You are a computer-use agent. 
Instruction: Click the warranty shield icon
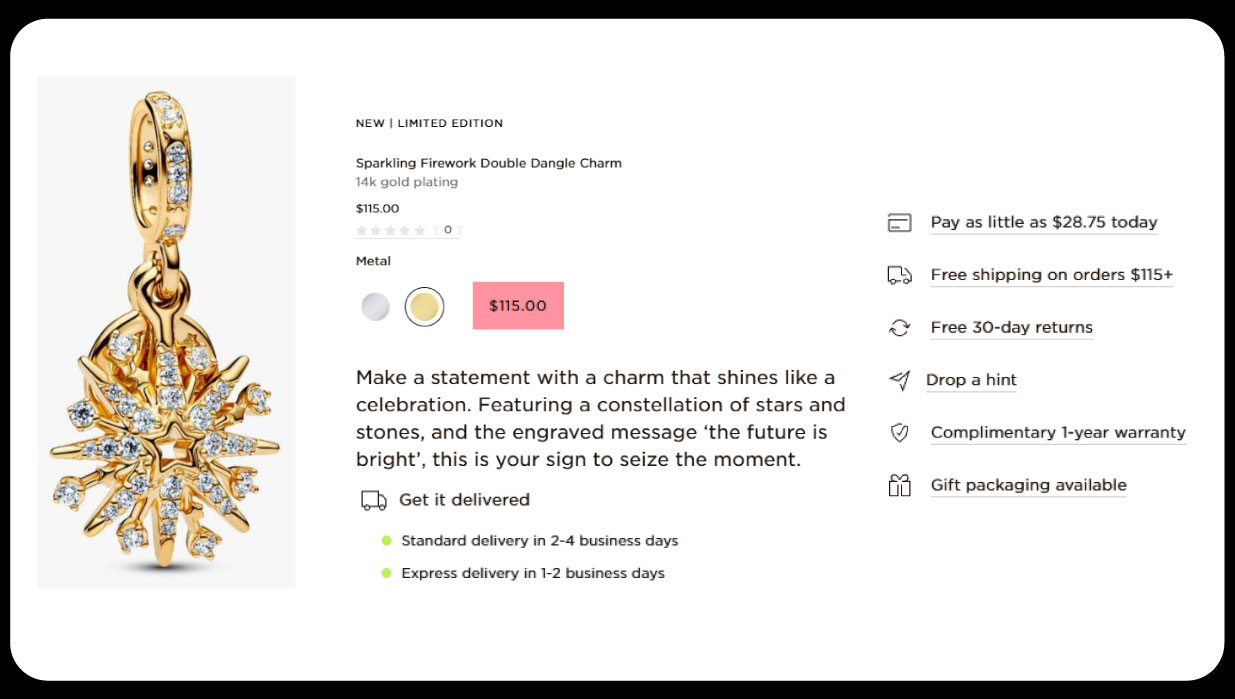(x=899, y=433)
